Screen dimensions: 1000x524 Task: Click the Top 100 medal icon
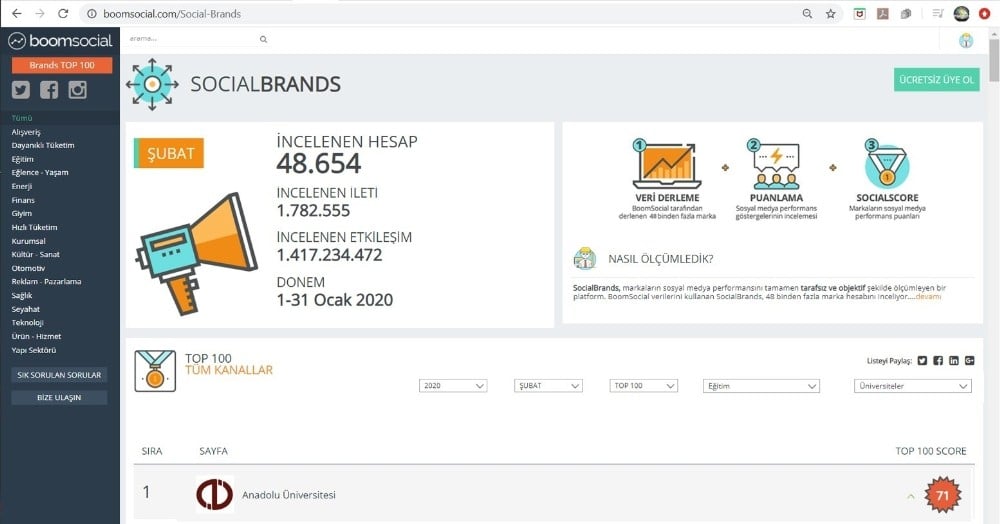[x=155, y=370]
